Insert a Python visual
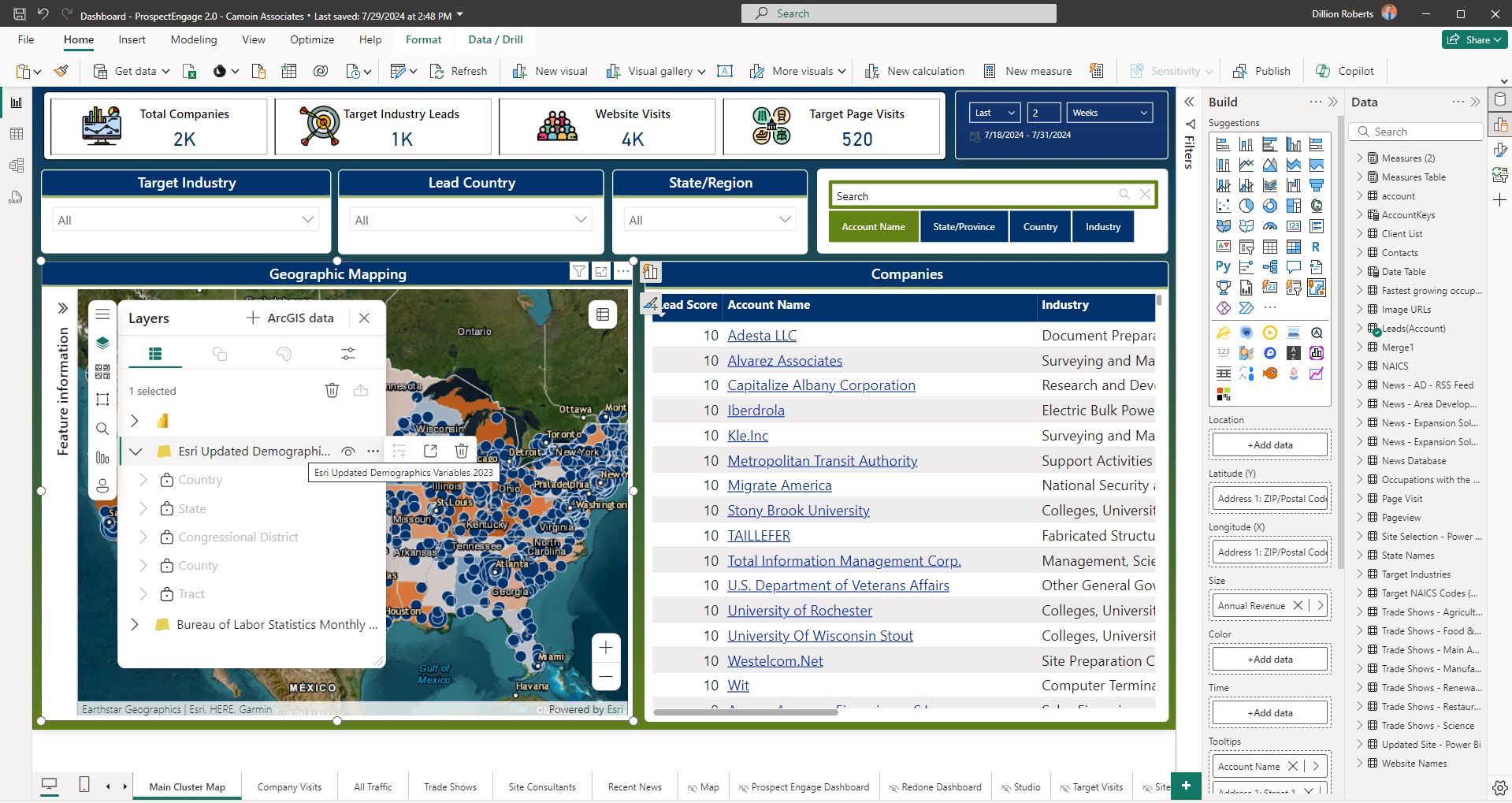 click(x=1223, y=267)
